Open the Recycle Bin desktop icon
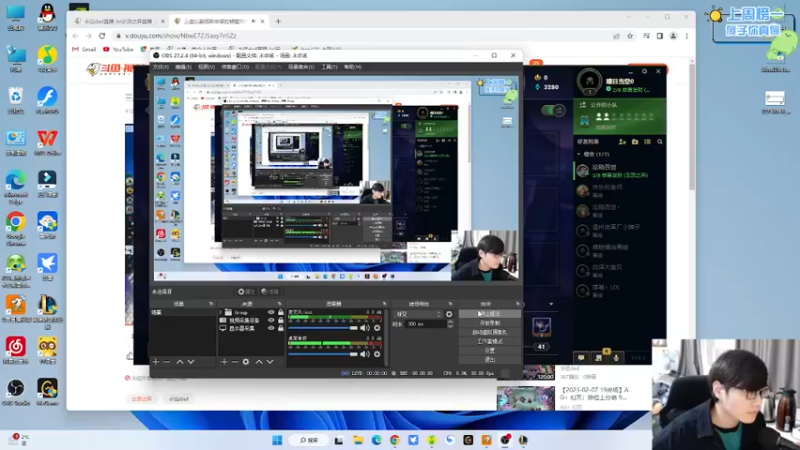800x450 pixels. coord(16,101)
